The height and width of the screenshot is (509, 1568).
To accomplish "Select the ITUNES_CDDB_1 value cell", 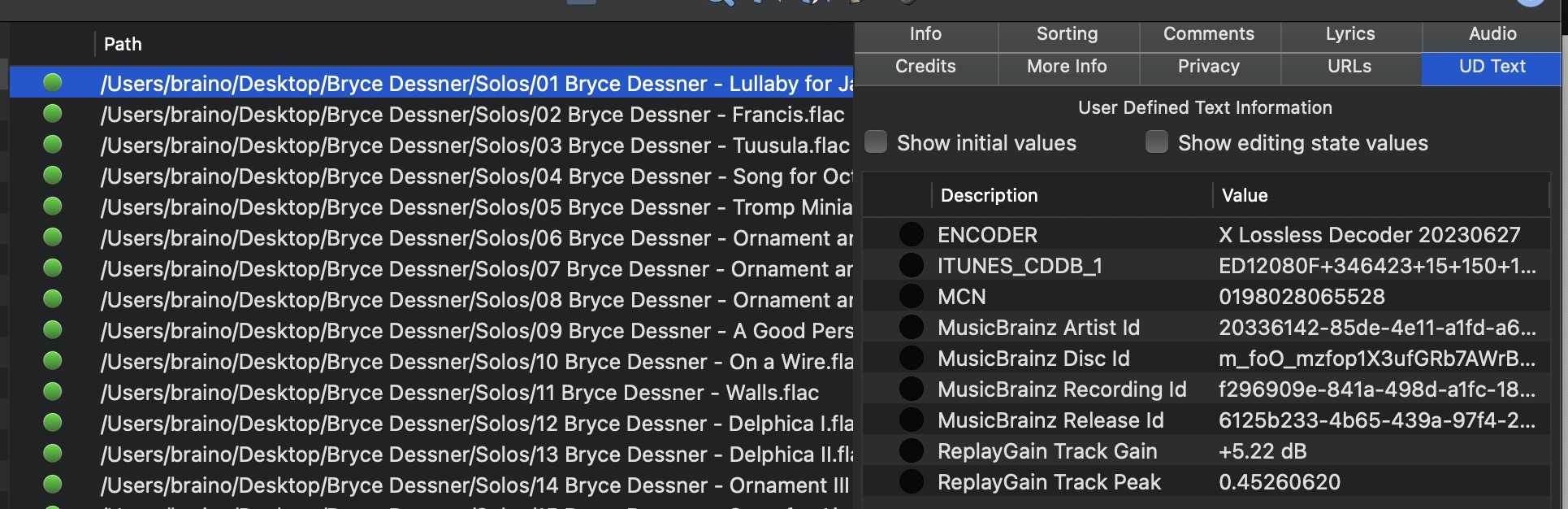I will coord(1377,266).
